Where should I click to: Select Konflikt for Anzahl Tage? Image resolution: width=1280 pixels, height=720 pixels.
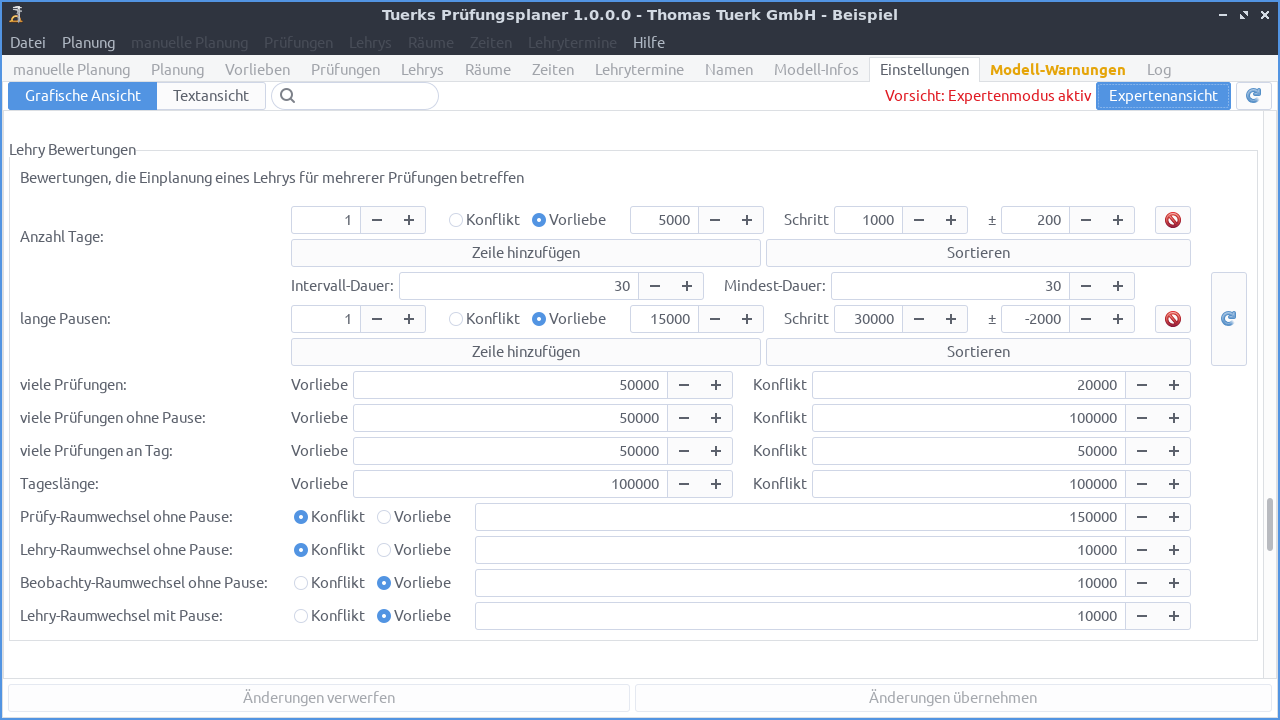point(455,219)
